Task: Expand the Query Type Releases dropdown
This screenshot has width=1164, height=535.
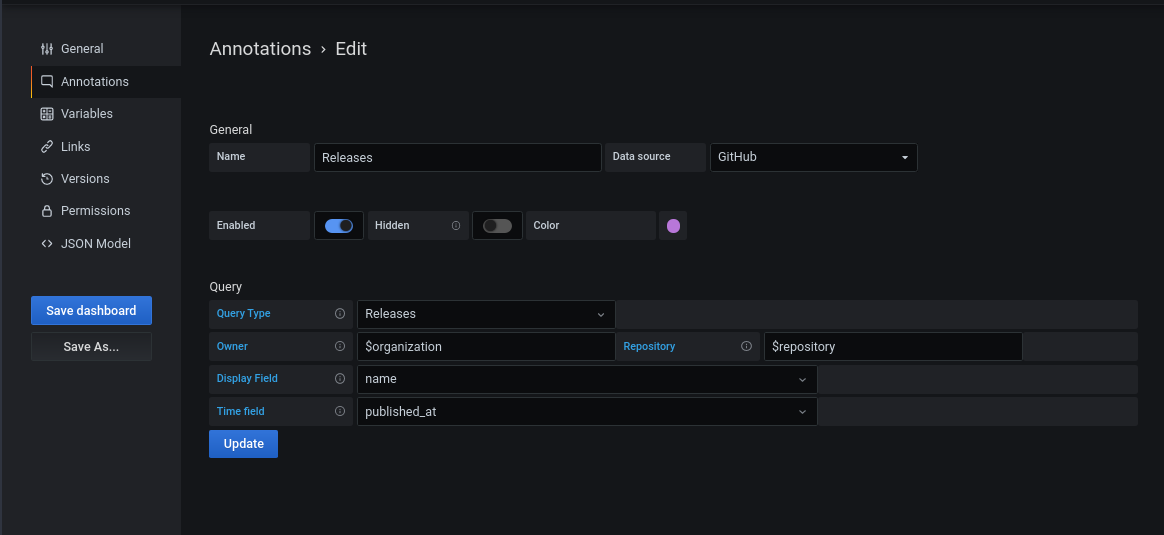Action: tap(486, 314)
